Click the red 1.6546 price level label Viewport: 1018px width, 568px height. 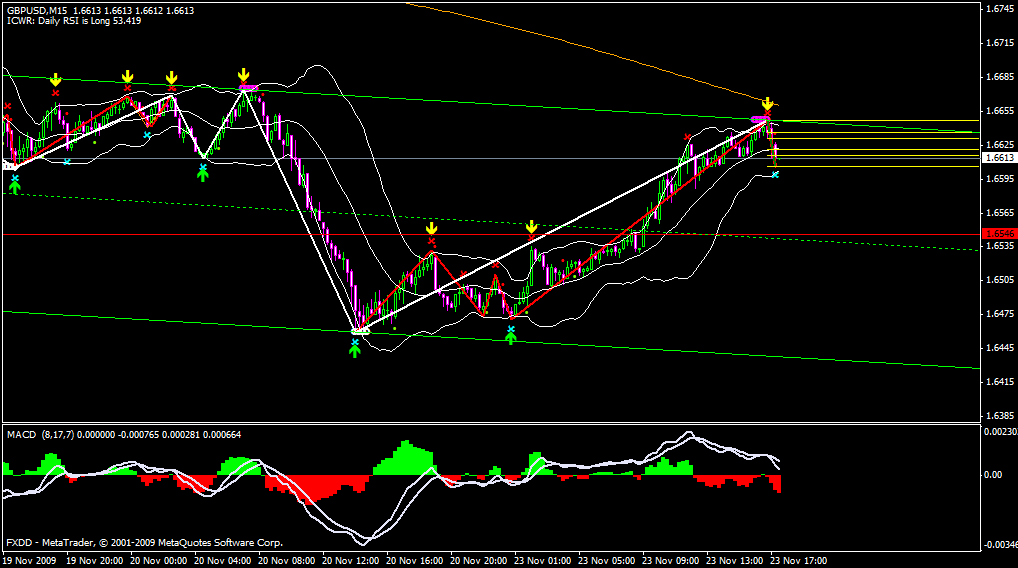tap(999, 233)
